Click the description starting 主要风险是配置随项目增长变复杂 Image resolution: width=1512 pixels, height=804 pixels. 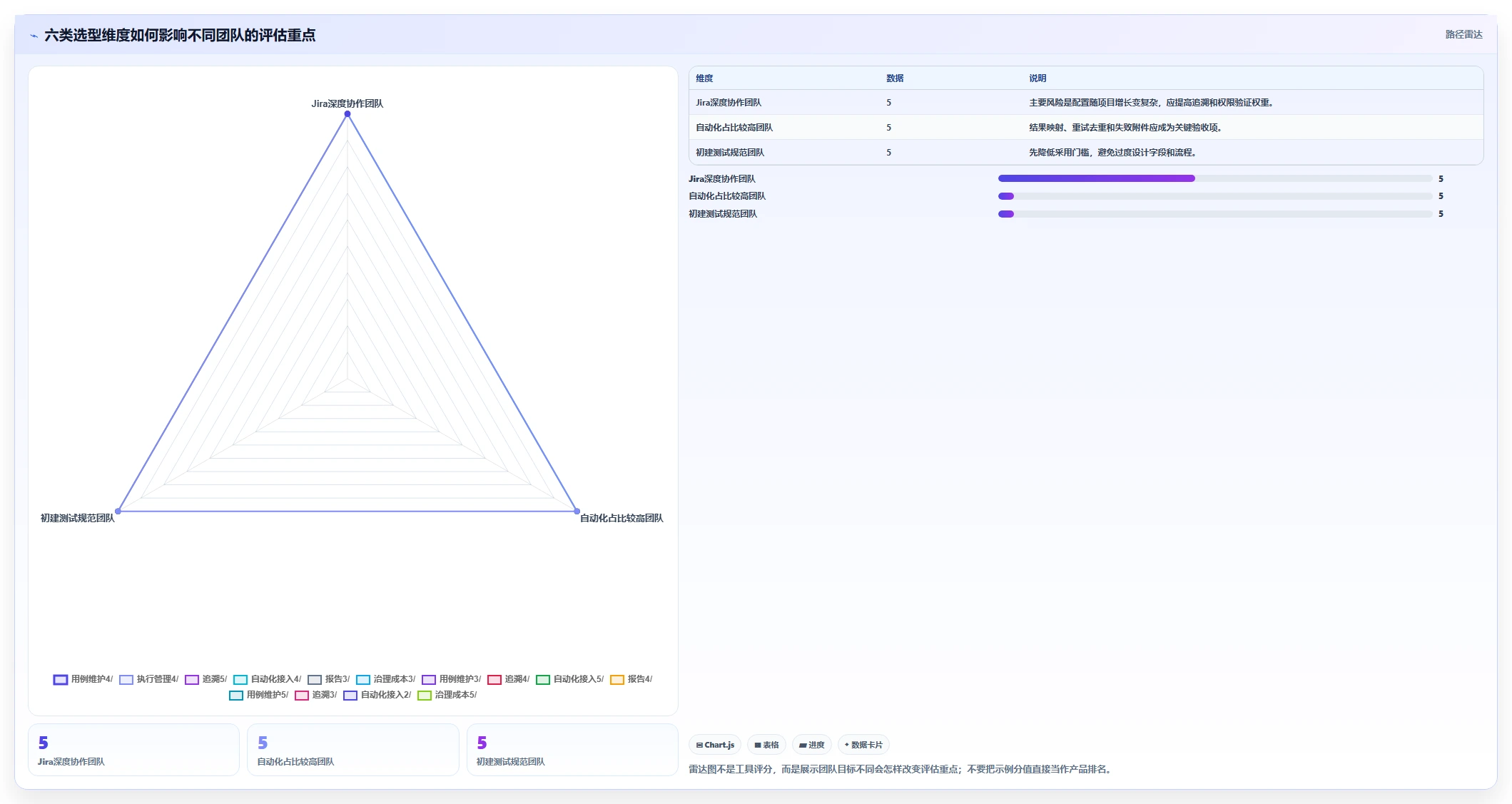click(x=1152, y=103)
